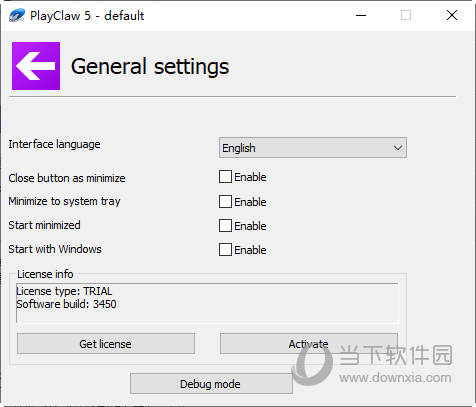Check the Start with Windows option
The height and width of the screenshot is (407, 476).
[225, 250]
